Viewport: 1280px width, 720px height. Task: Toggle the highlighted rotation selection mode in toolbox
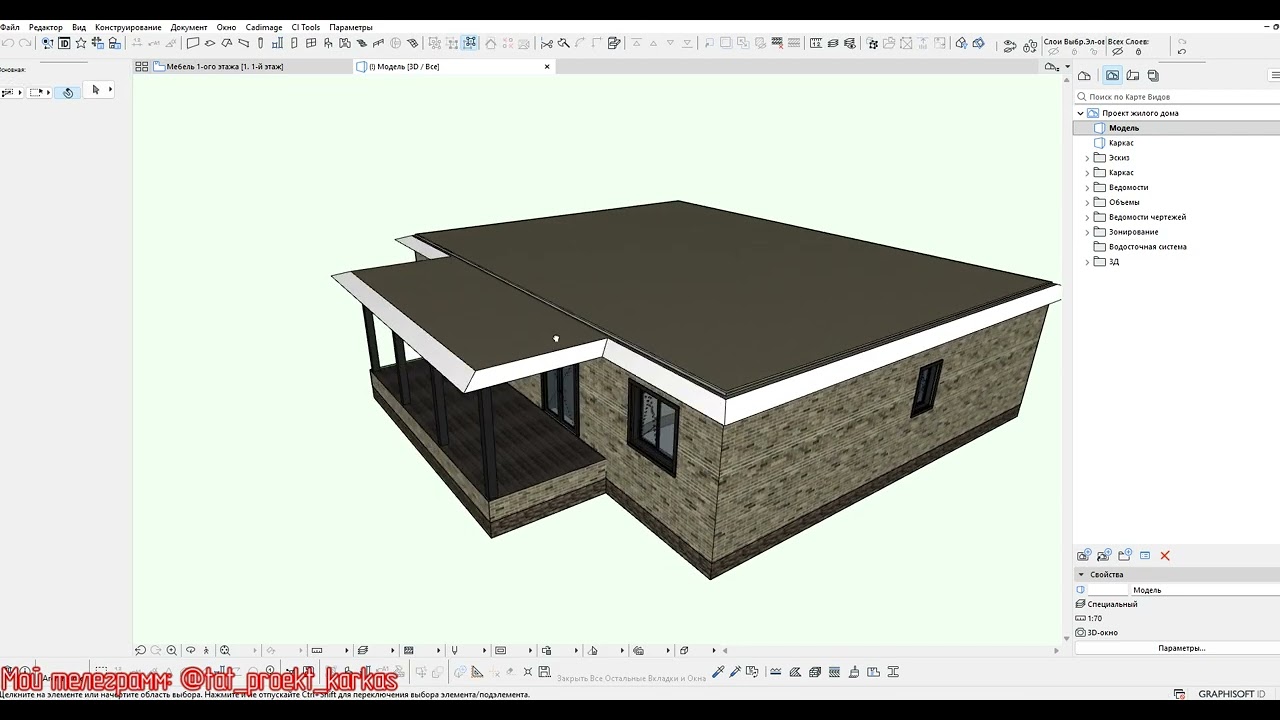[68, 92]
